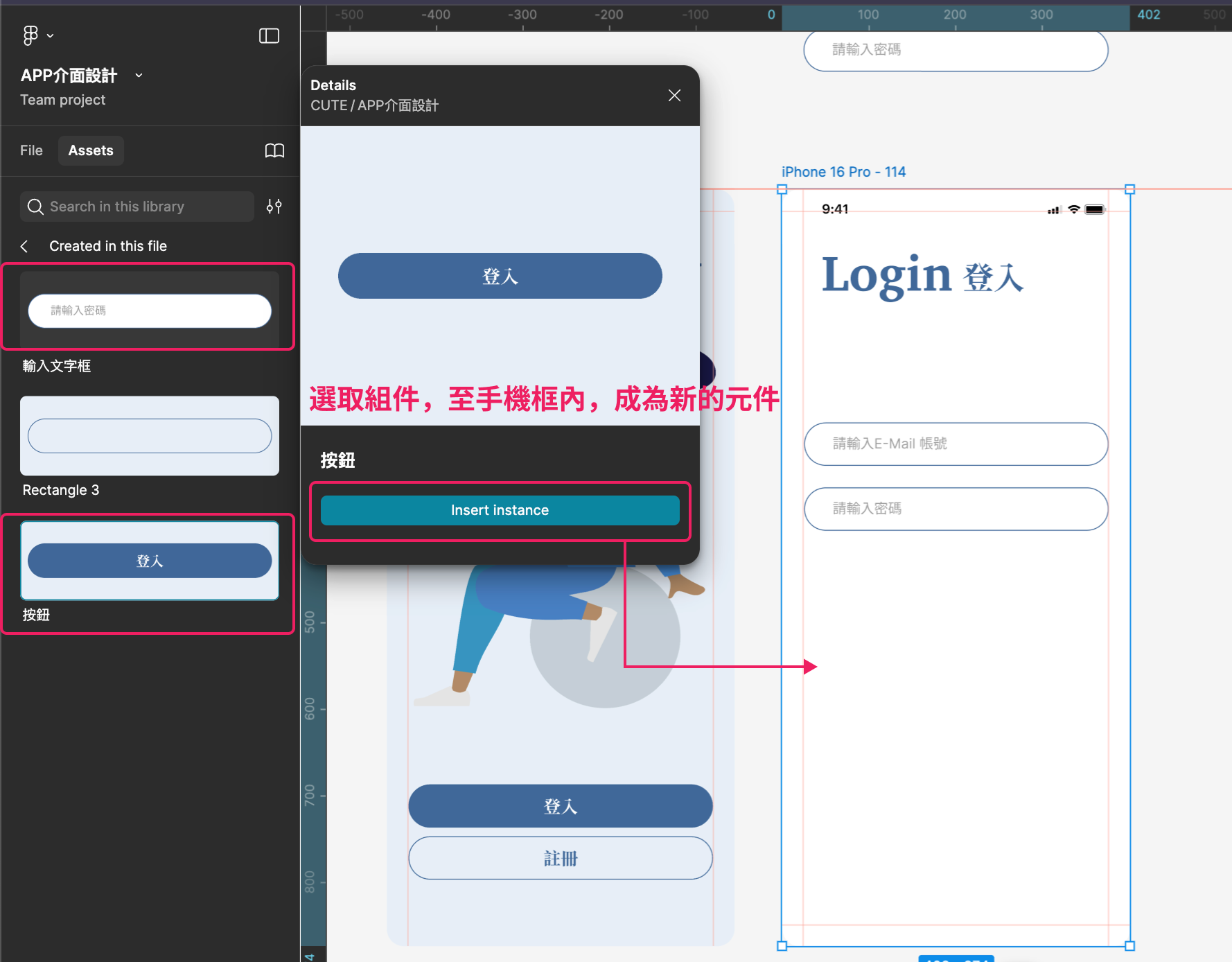Go back from Created in this file
This screenshot has width=1232, height=962.
click(25, 246)
